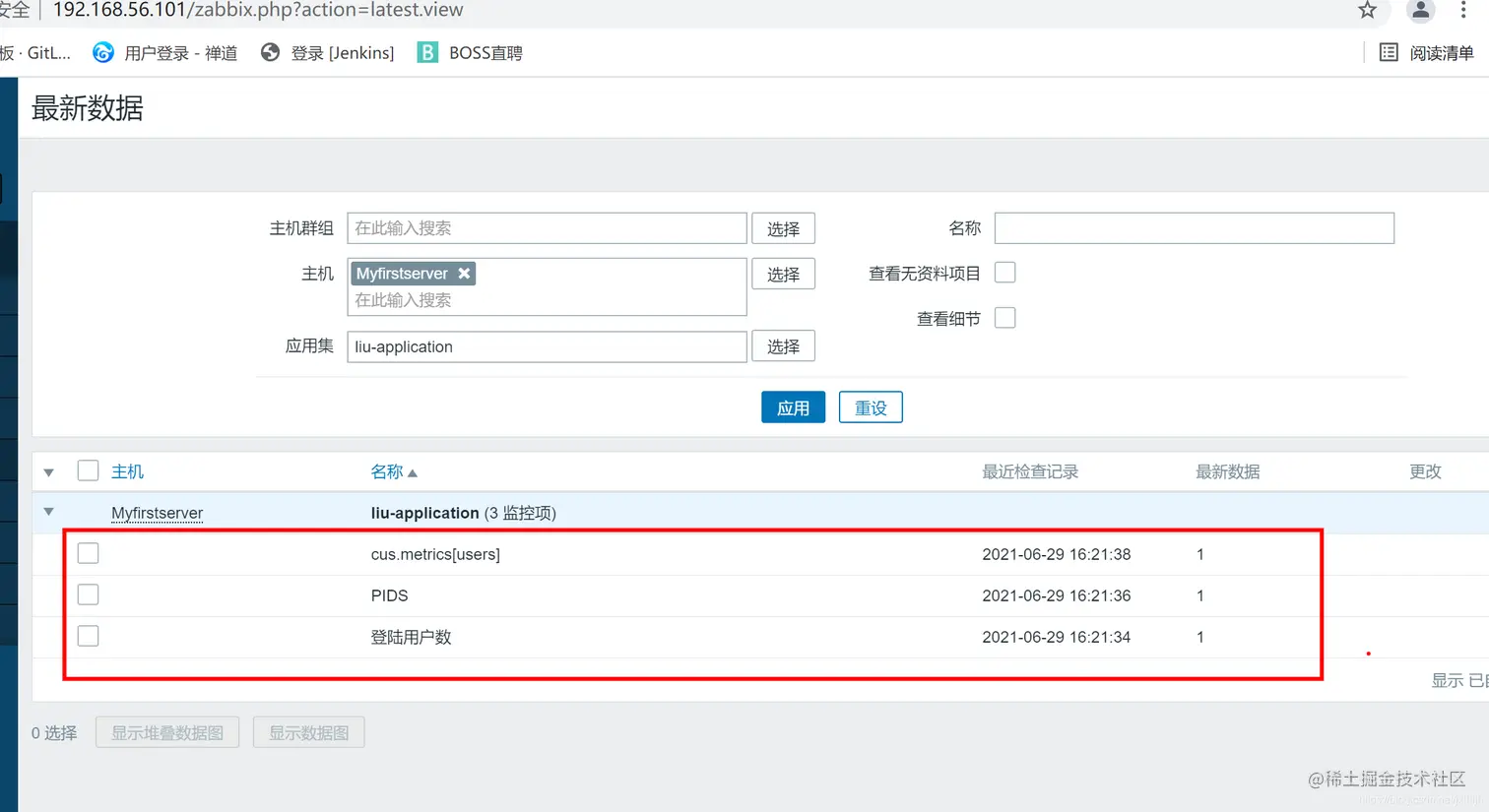Toggle the 查看无资料项目 checkbox
The width and height of the screenshot is (1489, 812).
click(x=1004, y=273)
